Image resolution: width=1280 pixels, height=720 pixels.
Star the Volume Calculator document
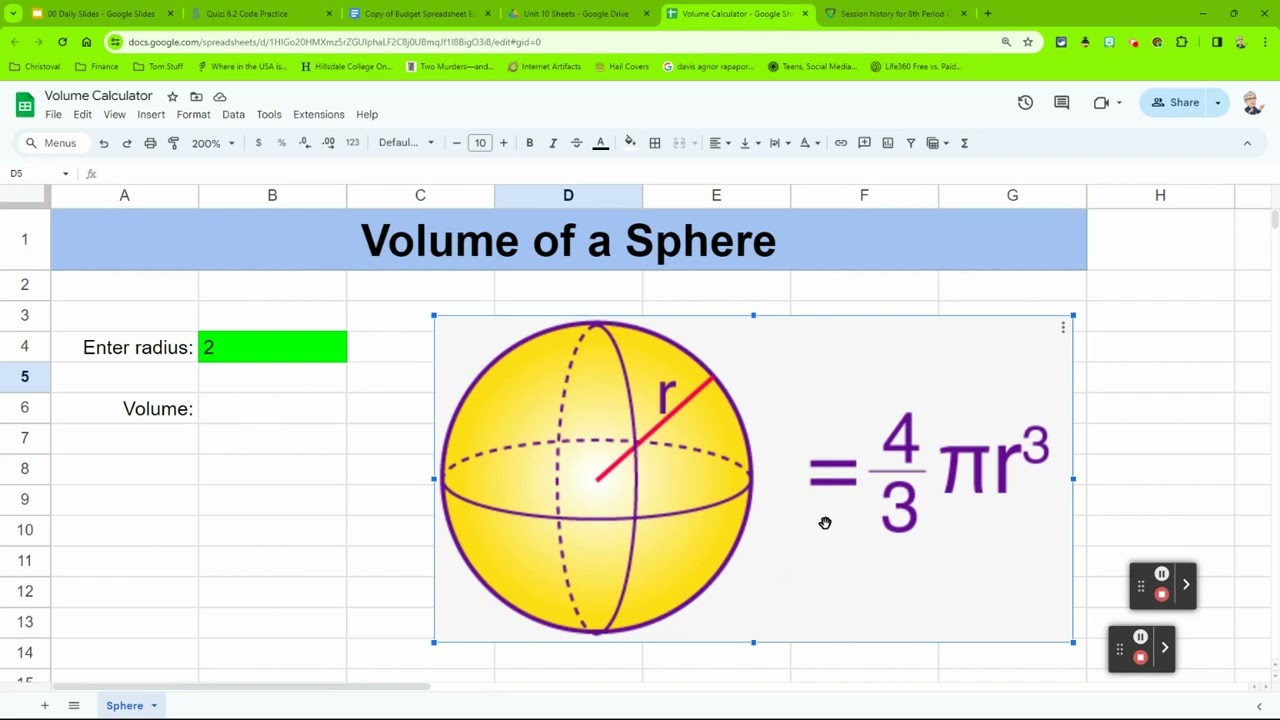click(x=172, y=96)
